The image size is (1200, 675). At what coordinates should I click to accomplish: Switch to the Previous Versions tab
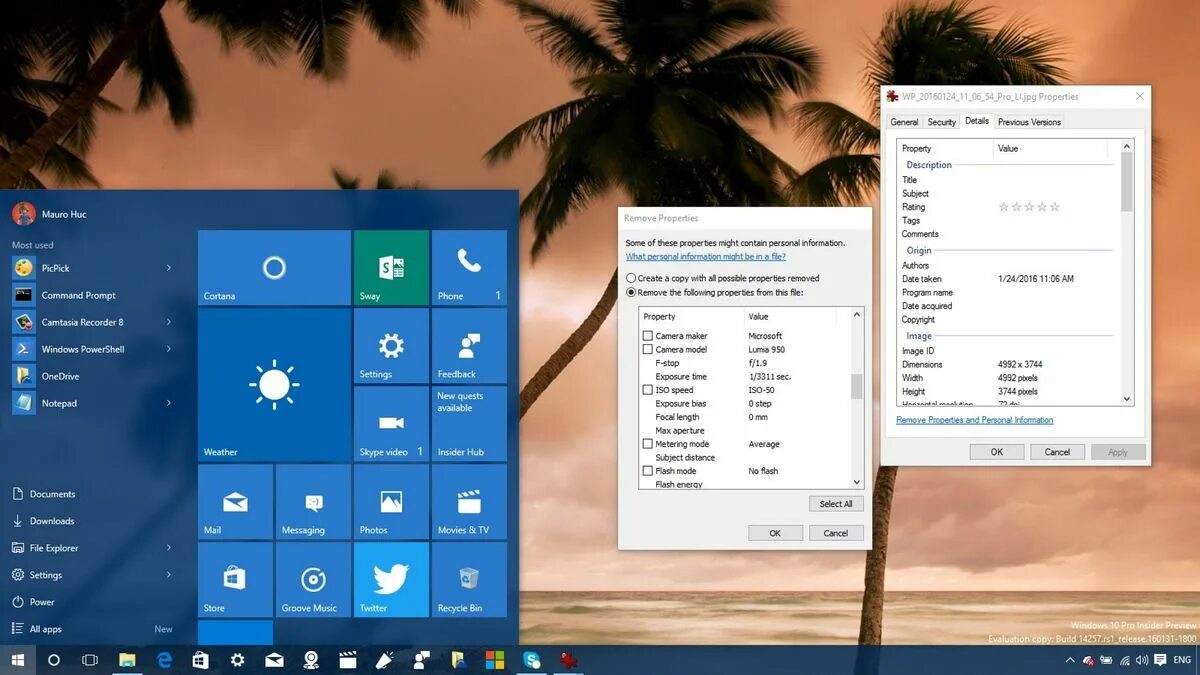[x=1029, y=122]
